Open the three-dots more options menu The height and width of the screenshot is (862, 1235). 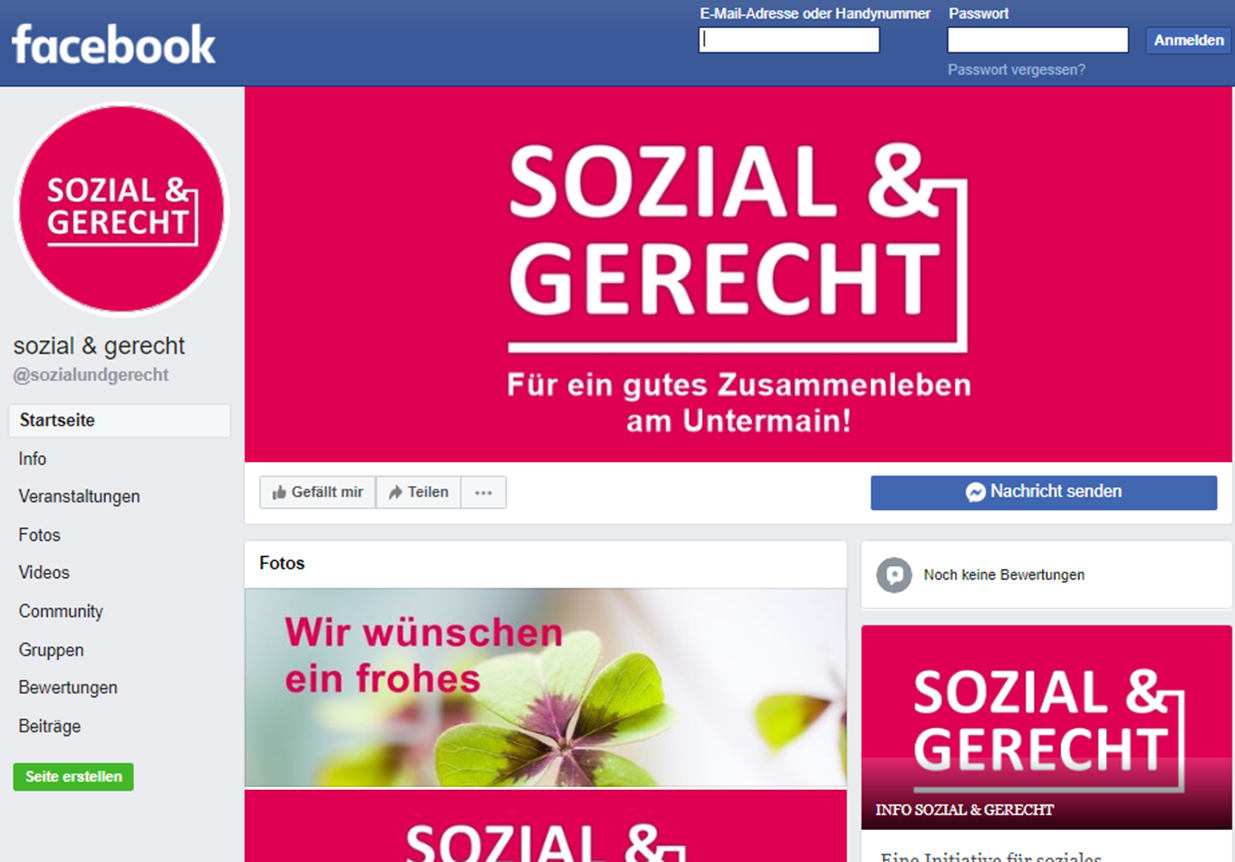(483, 492)
